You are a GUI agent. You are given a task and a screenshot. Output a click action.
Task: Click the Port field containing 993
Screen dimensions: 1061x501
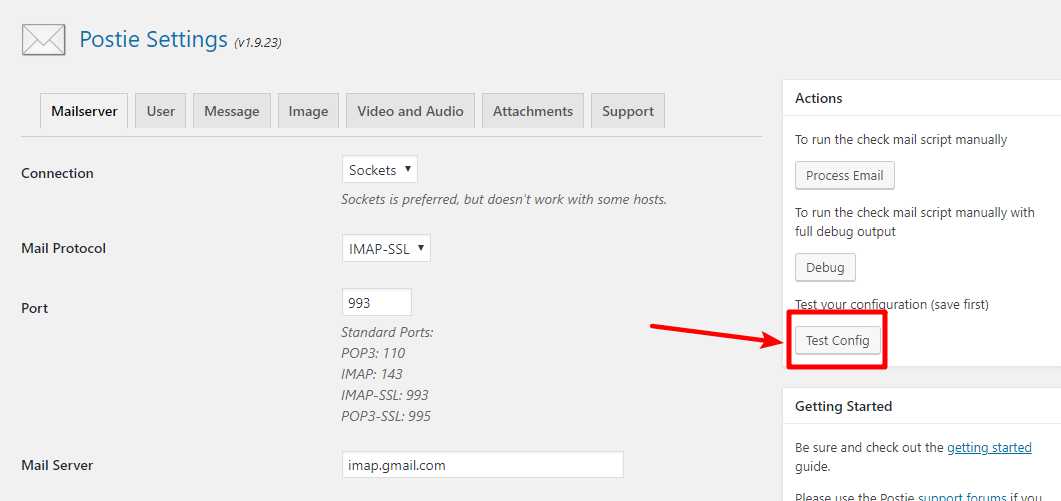click(x=376, y=302)
